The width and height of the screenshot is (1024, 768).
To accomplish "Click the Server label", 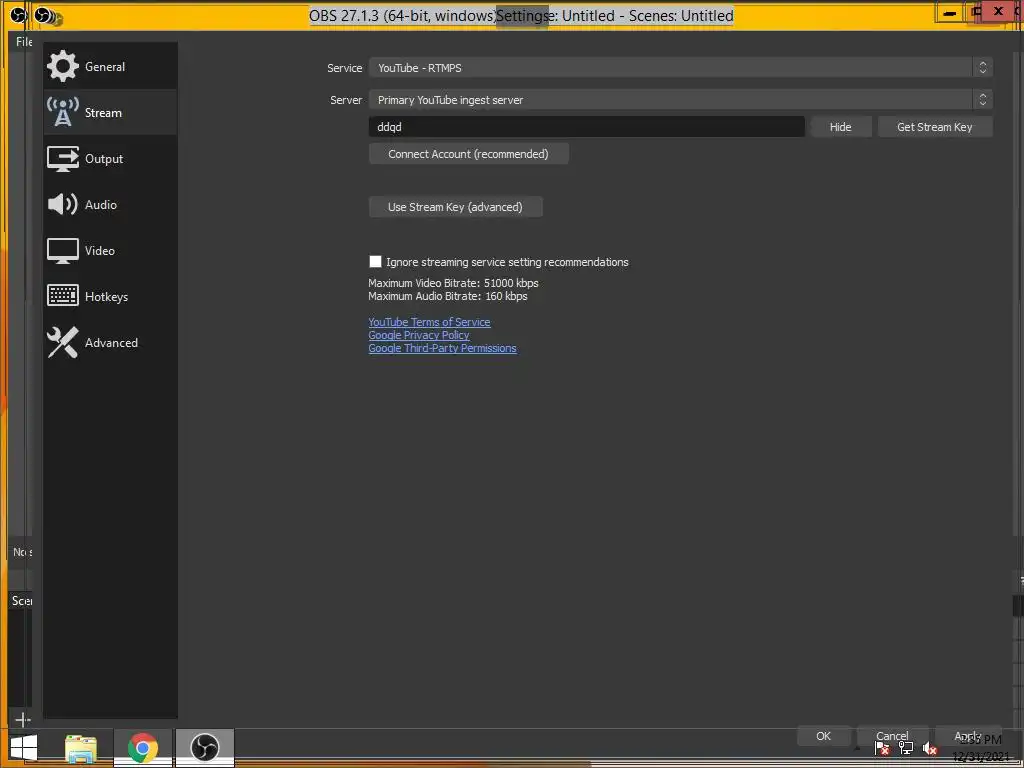I will point(345,100).
